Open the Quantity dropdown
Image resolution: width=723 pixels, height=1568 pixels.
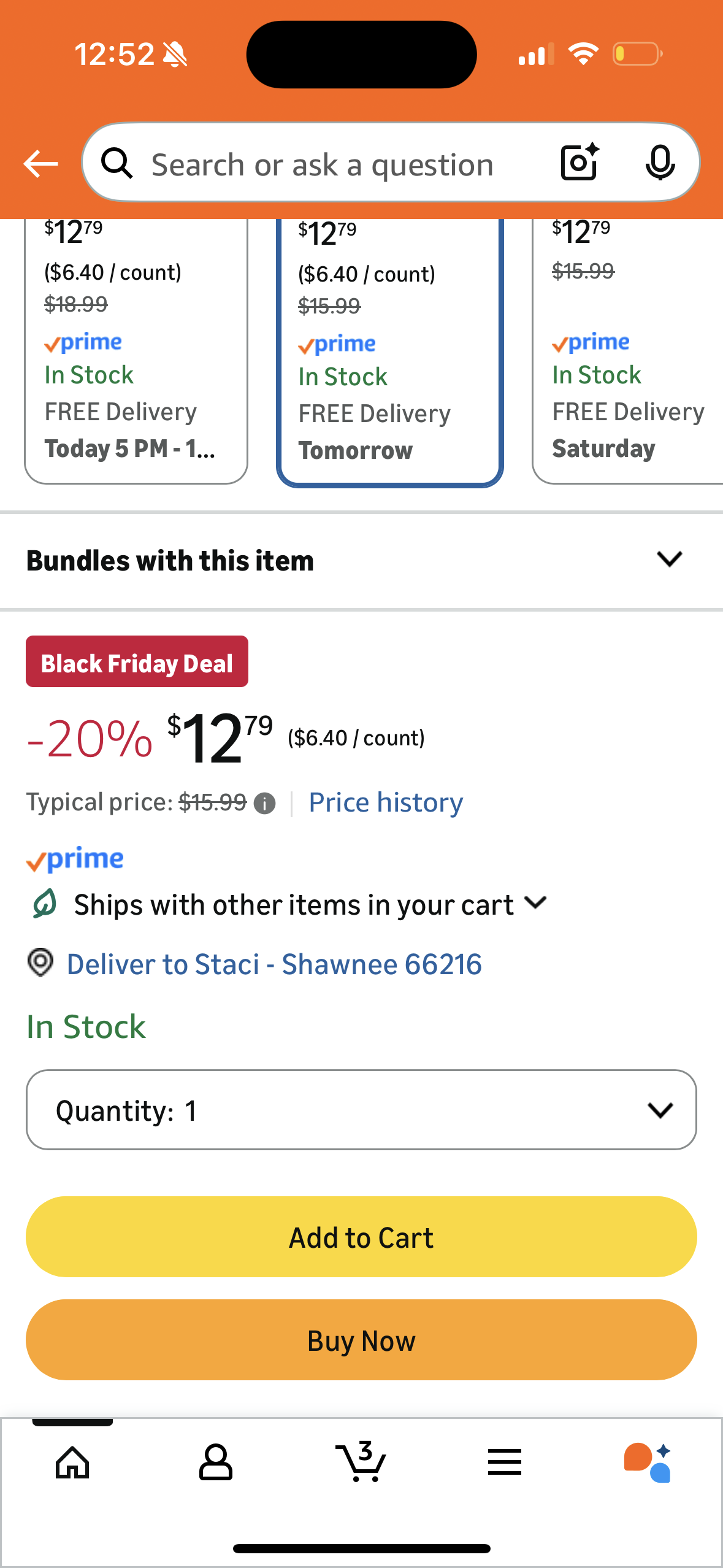coord(361,1110)
